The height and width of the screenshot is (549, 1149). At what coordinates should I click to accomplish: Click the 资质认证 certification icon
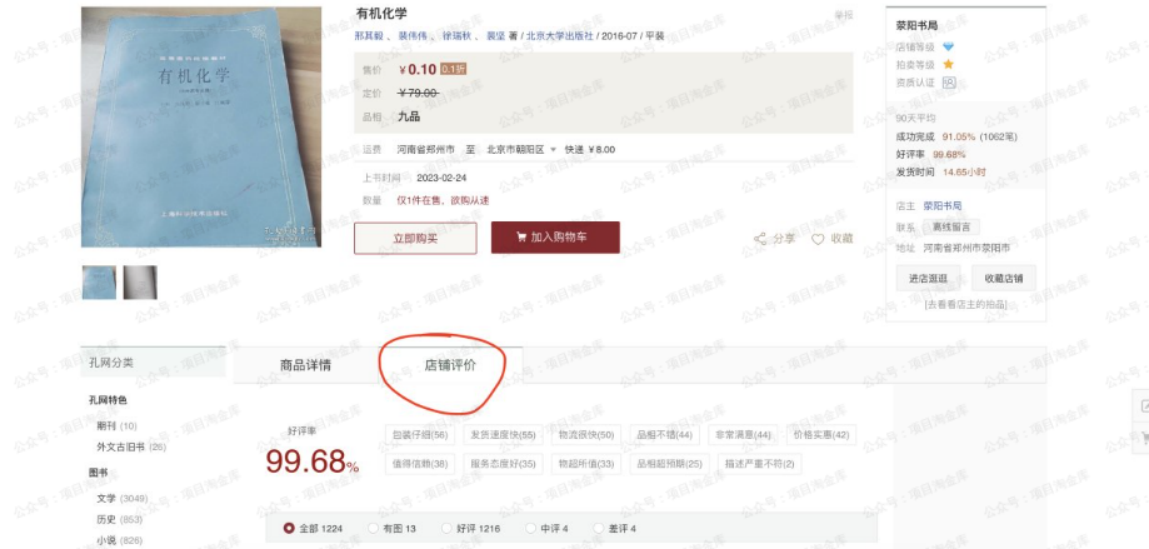point(949,83)
